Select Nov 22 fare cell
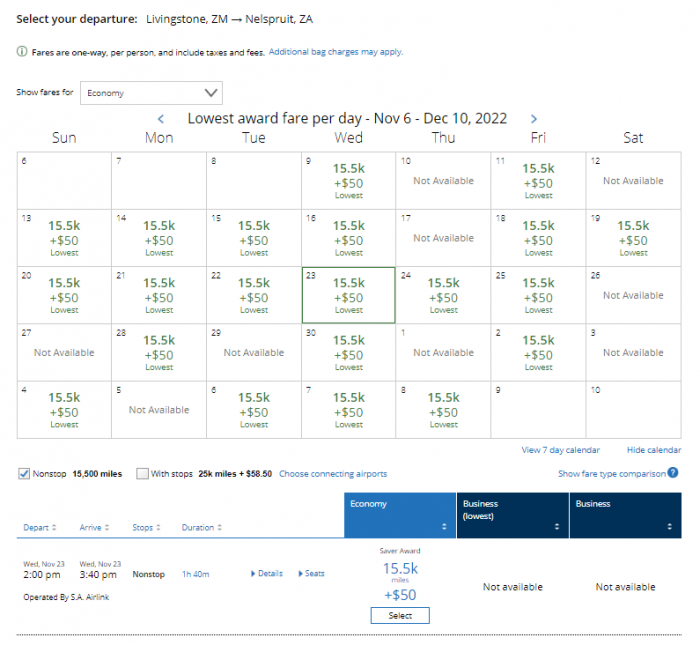Image resolution: width=700 pixels, height=645 pixels. pos(254,295)
